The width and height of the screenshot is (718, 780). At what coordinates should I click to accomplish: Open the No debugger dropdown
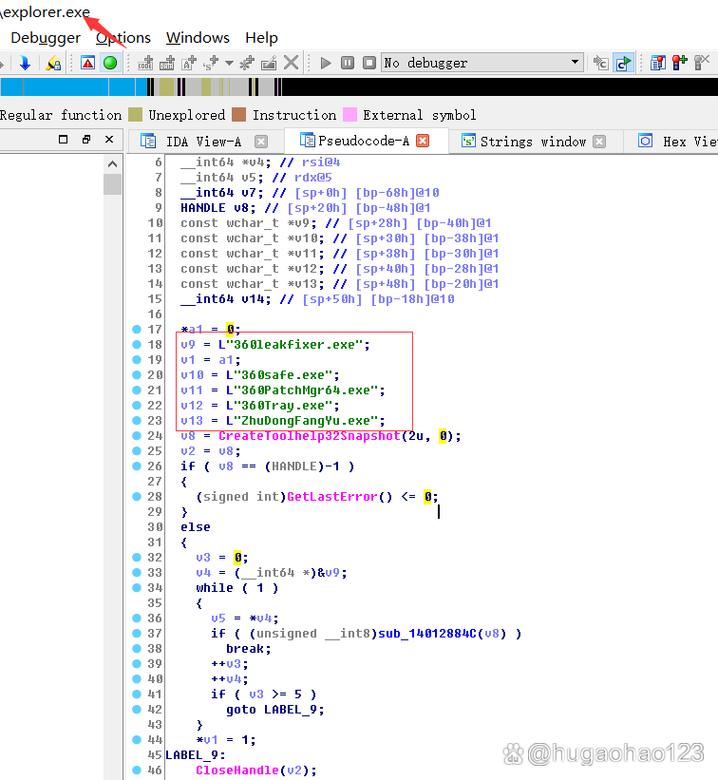coord(575,63)
